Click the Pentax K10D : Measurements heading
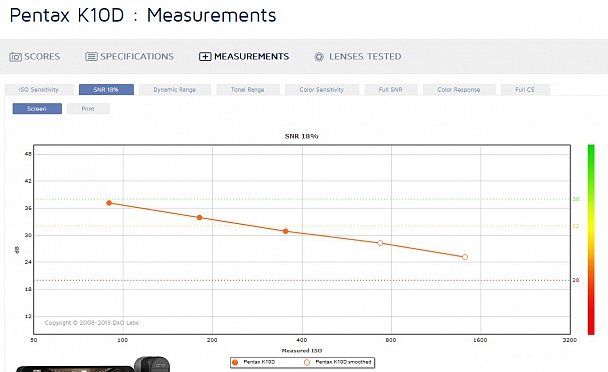Image resolution: width=608 pixels, height=372 pixels. 143,16
